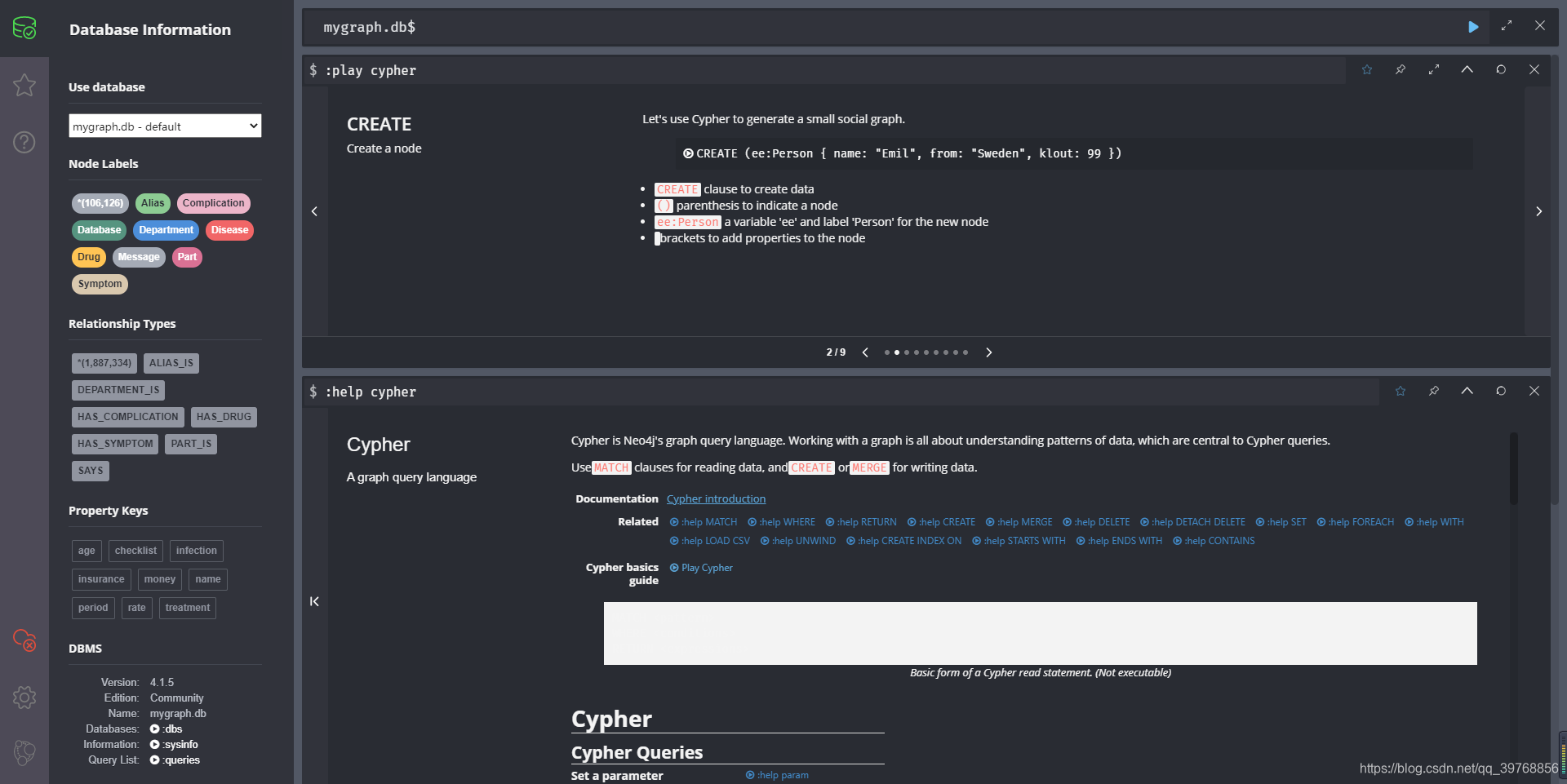Select the DEPARTMENT_IS relationship type
This screenshot has width=1567, height=784.
click(118, 390)
